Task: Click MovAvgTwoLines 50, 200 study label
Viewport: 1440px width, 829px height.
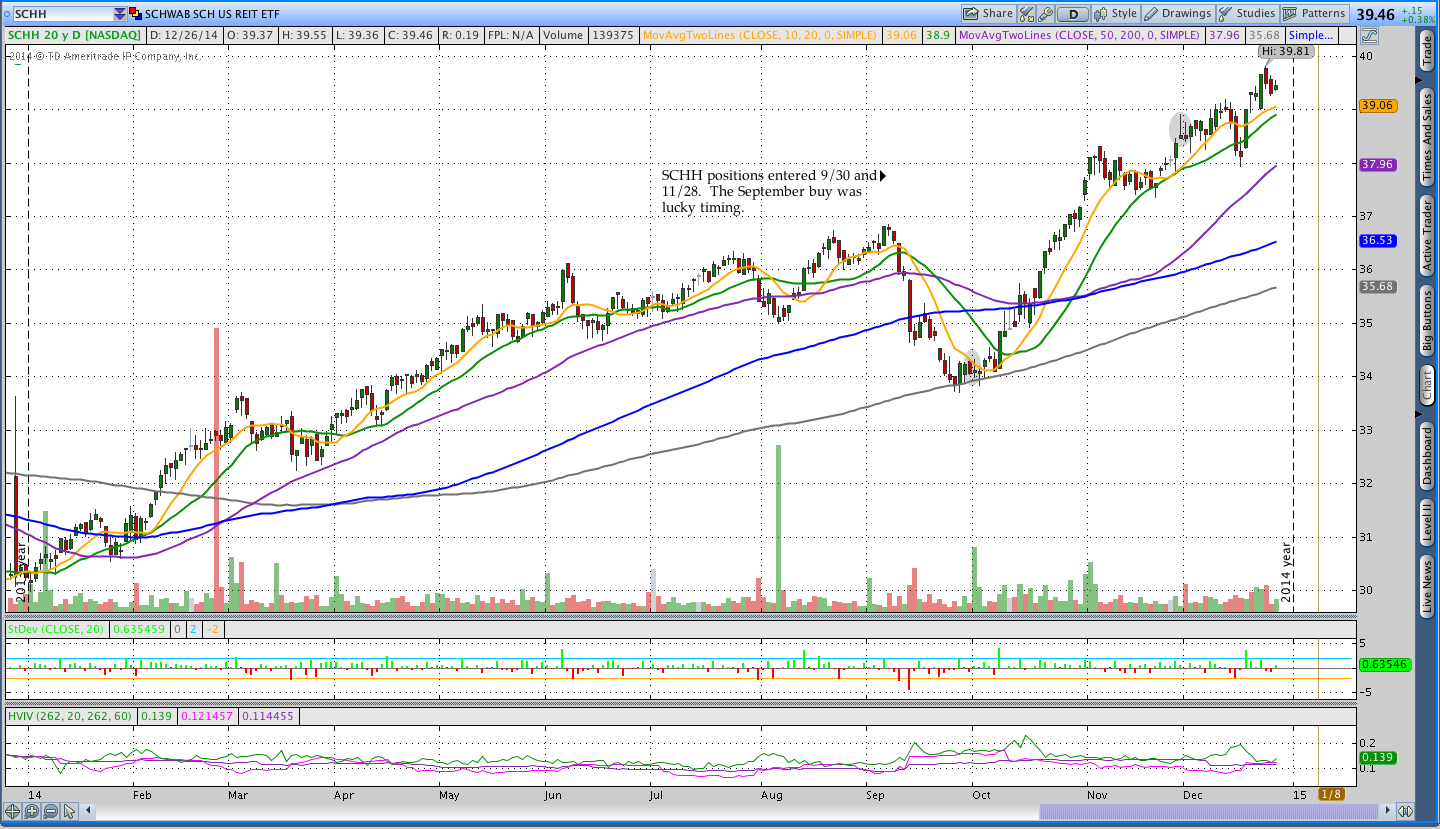Action: click(1078, 35)
